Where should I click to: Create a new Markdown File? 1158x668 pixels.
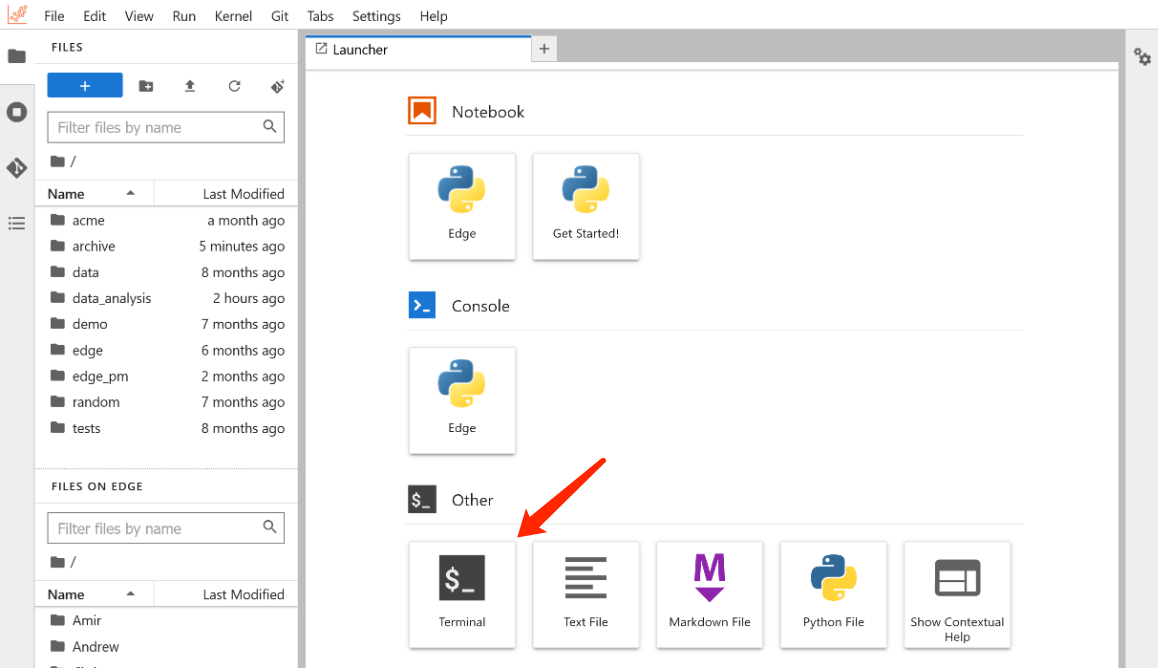tap(710, 595)
